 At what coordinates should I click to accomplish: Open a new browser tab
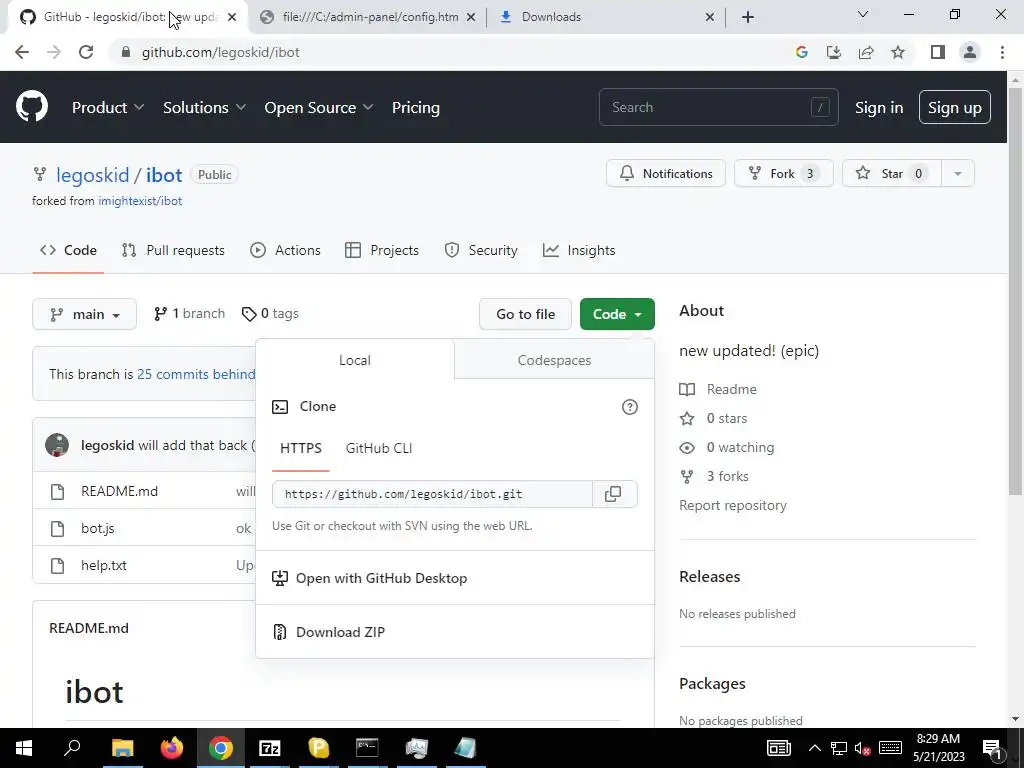[748, 17]
